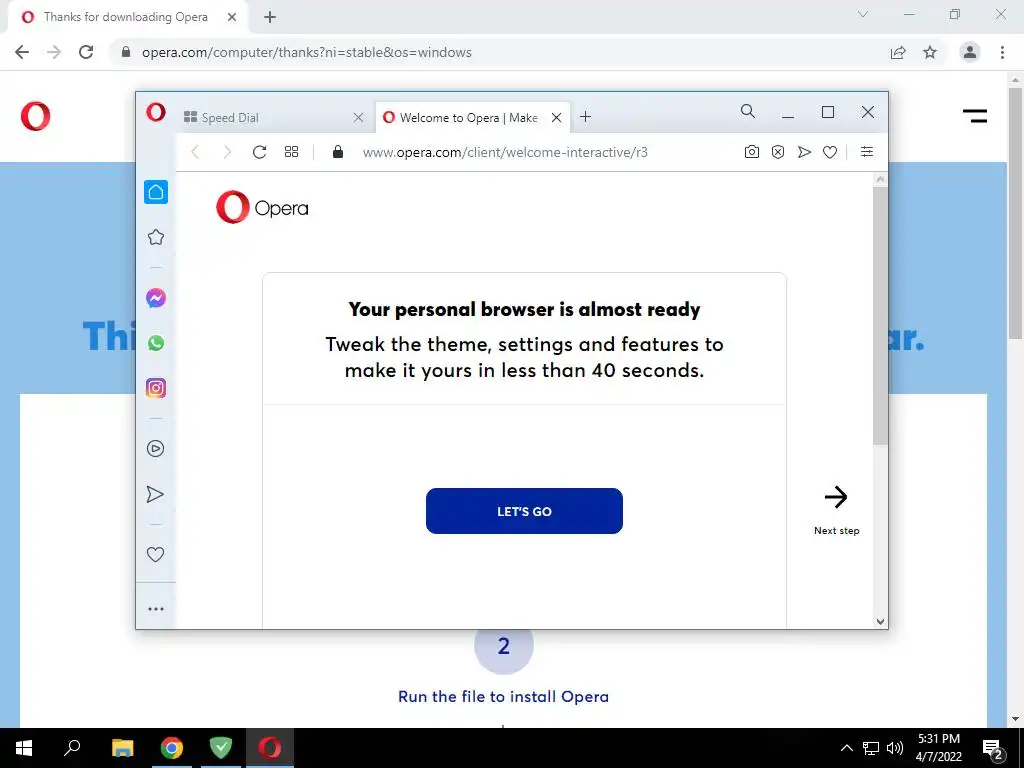Click the Opera sidebar home icon
Screen dimensions: 1024x768
(x=155, y=192)
